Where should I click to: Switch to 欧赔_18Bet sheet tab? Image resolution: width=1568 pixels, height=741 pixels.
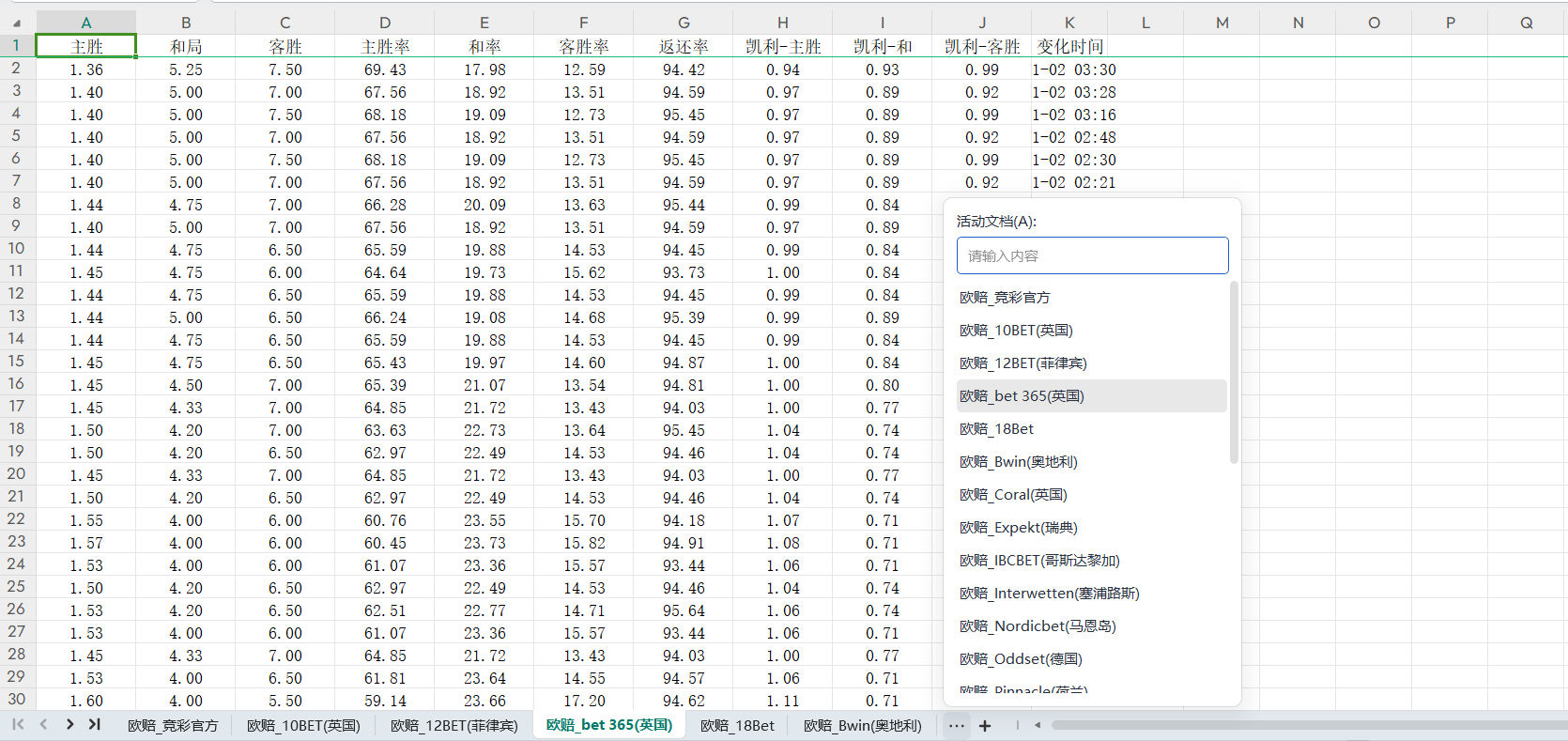coord(737,725)
